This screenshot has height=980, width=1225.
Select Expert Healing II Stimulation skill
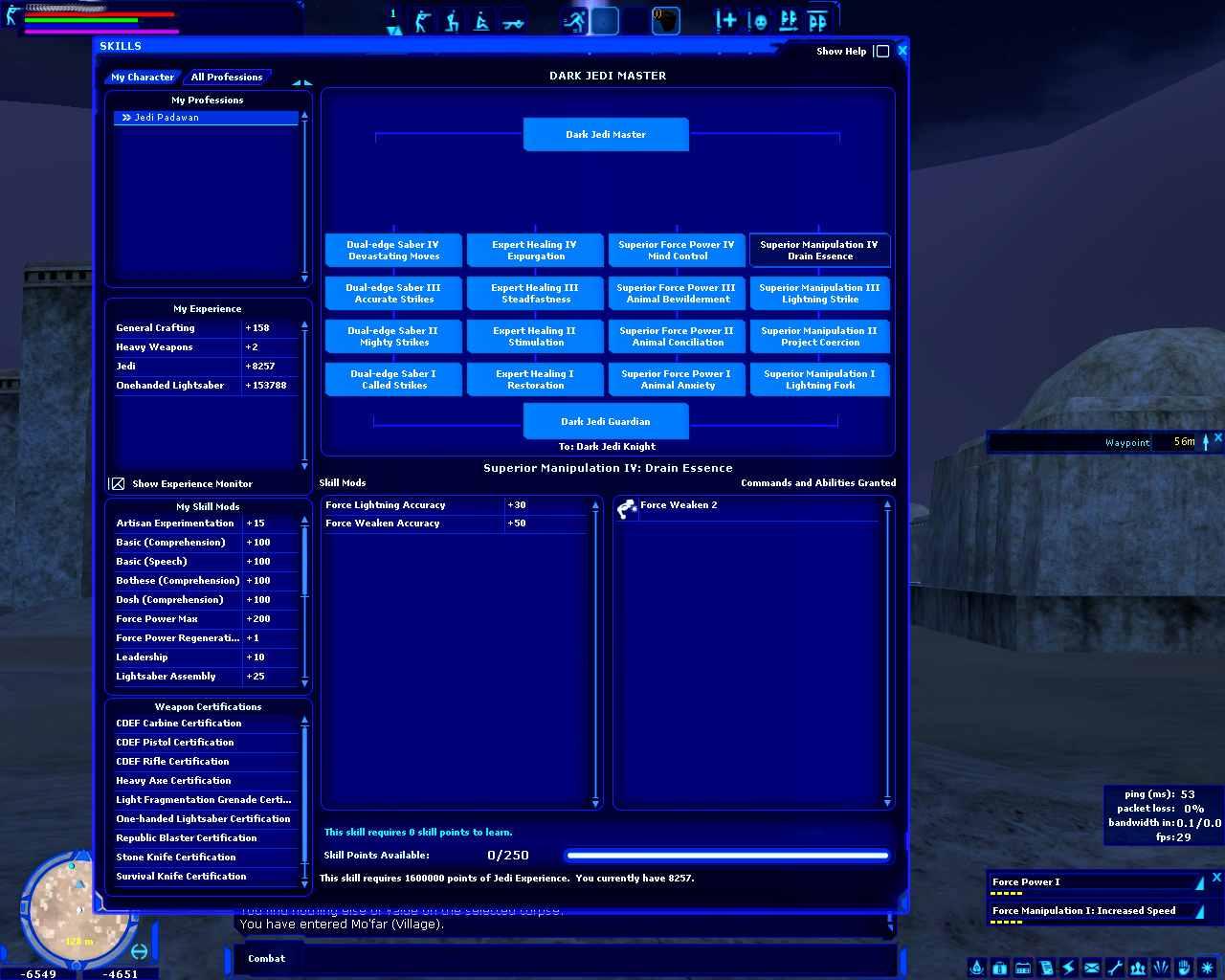coord(535,337)
